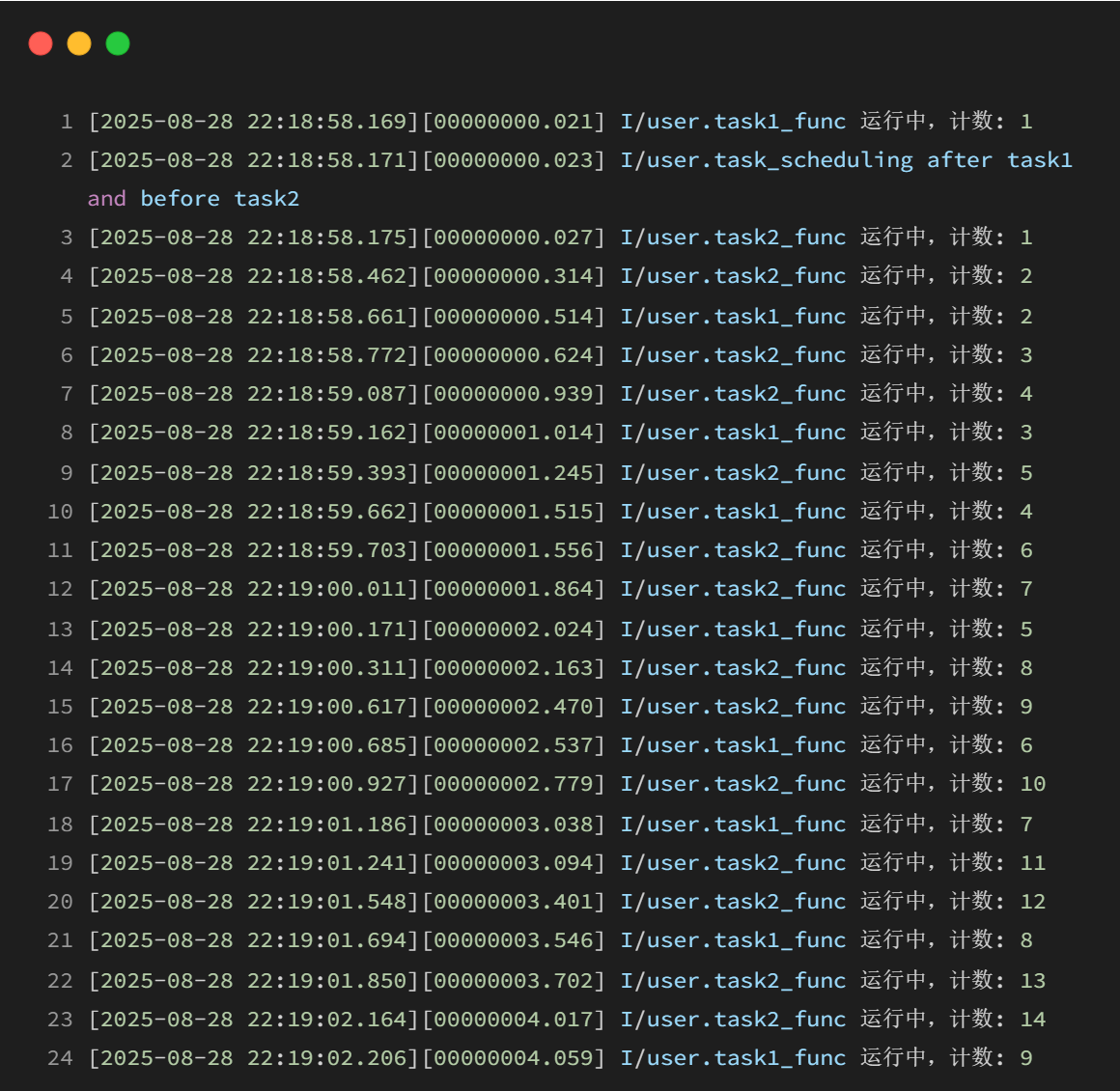Click the [00000002.024] uptime on line 13
1120x1091 pixels.
pos(514,629)
